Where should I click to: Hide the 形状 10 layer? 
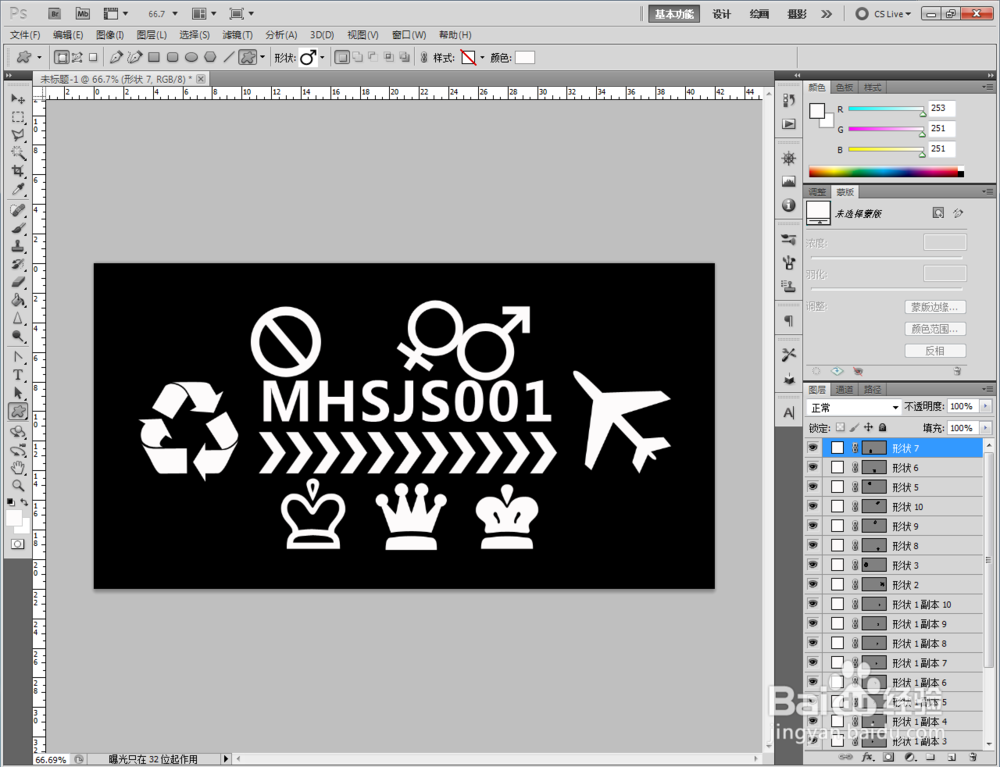click(x=813, y=506)
